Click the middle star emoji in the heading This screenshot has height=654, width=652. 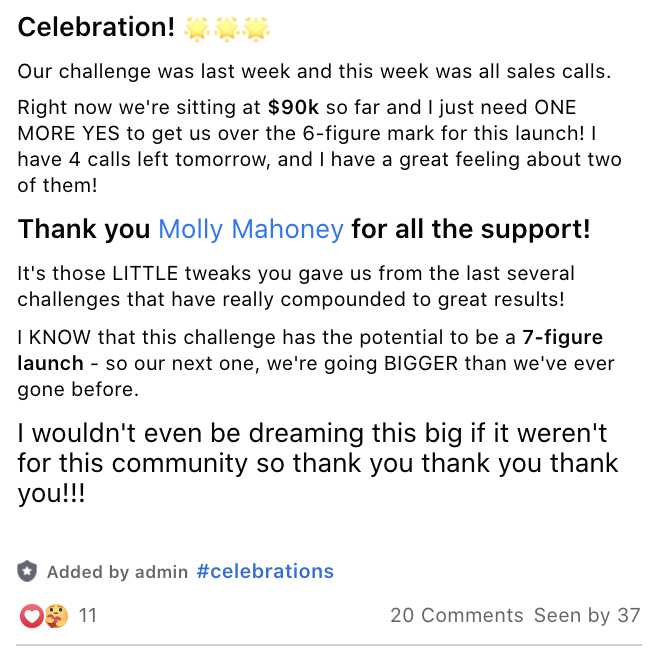(x=227, y=29)
